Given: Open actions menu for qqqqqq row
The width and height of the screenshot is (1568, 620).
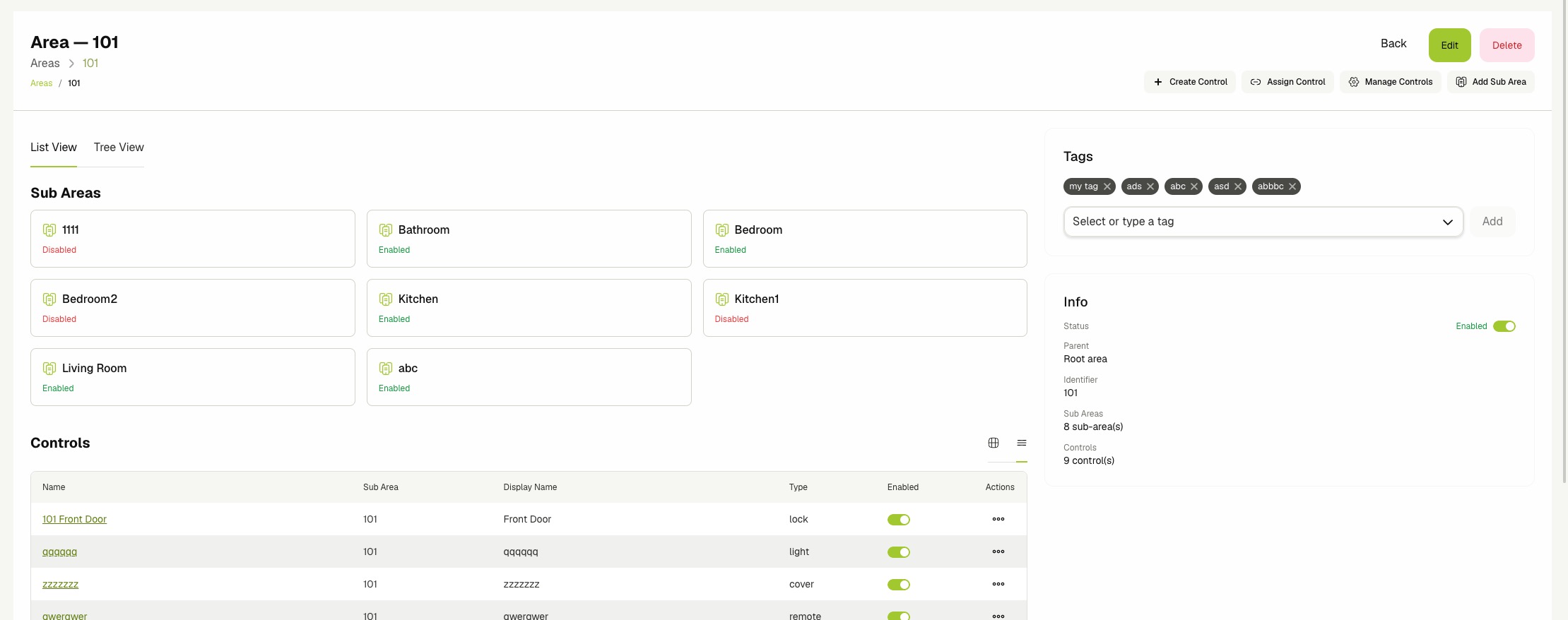Looking at the screenshot, I should (x=998, y=552).
